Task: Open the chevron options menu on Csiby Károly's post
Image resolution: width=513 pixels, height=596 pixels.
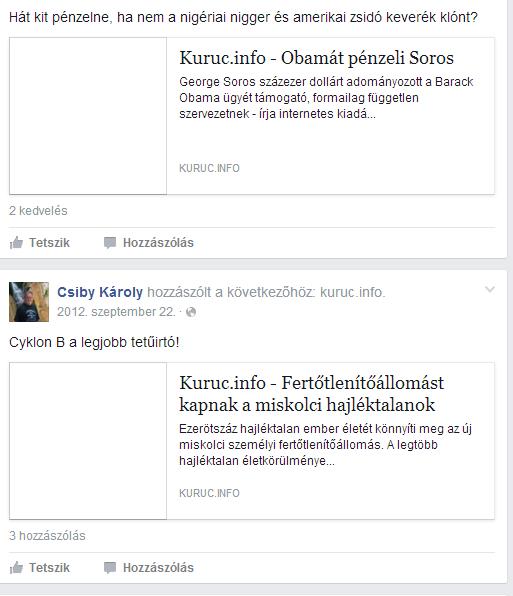Action: coord(490,290)
